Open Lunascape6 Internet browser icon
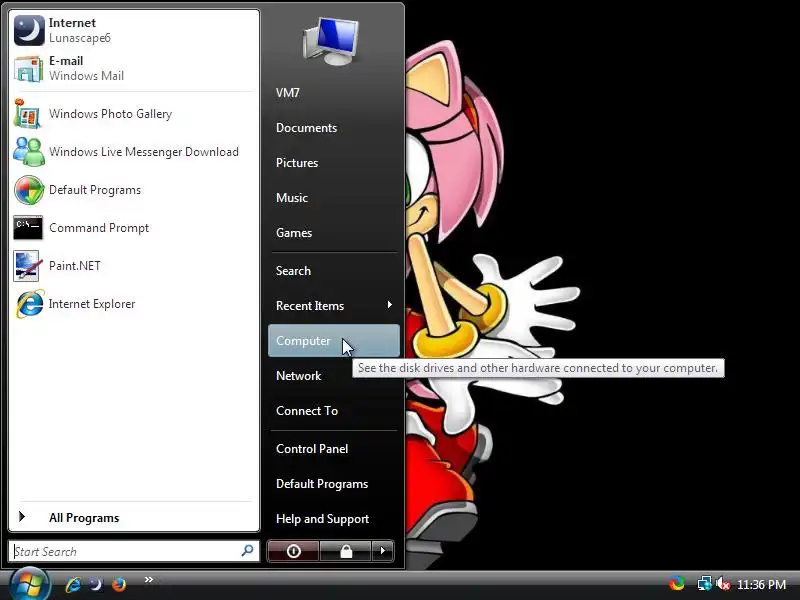The width and height of the screenshot is (800, 600). 29,31
